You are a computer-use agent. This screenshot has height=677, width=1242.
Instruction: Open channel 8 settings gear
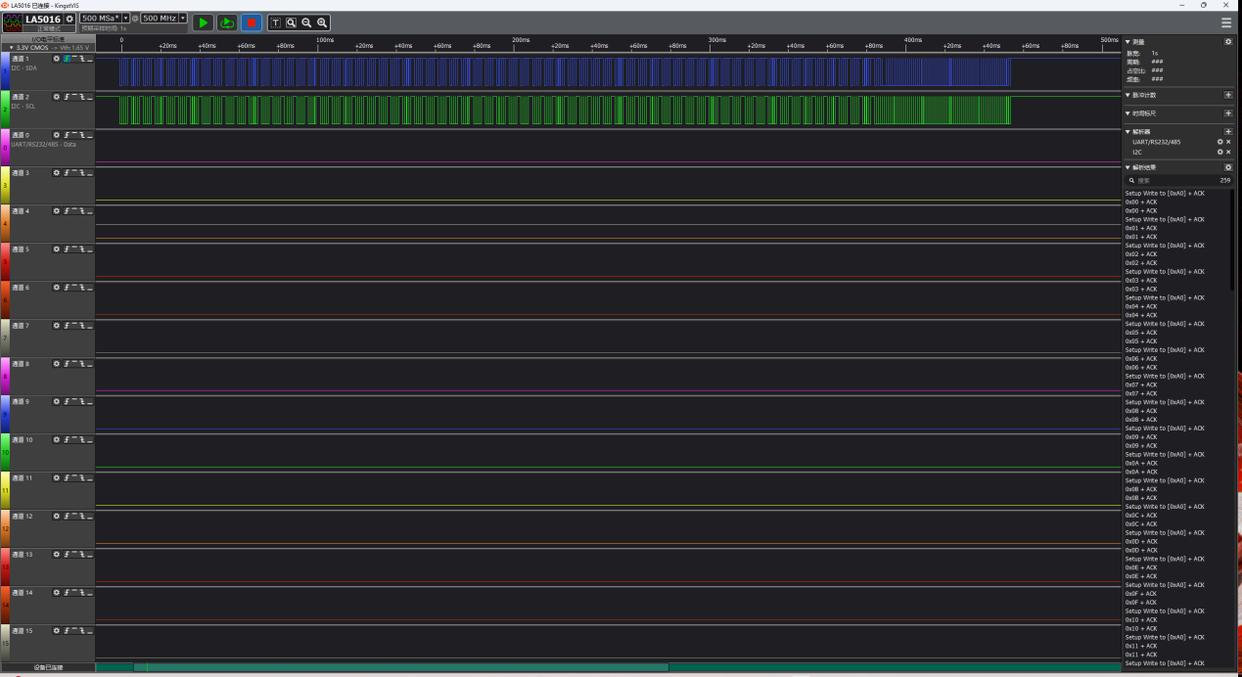tap(56, 364)
